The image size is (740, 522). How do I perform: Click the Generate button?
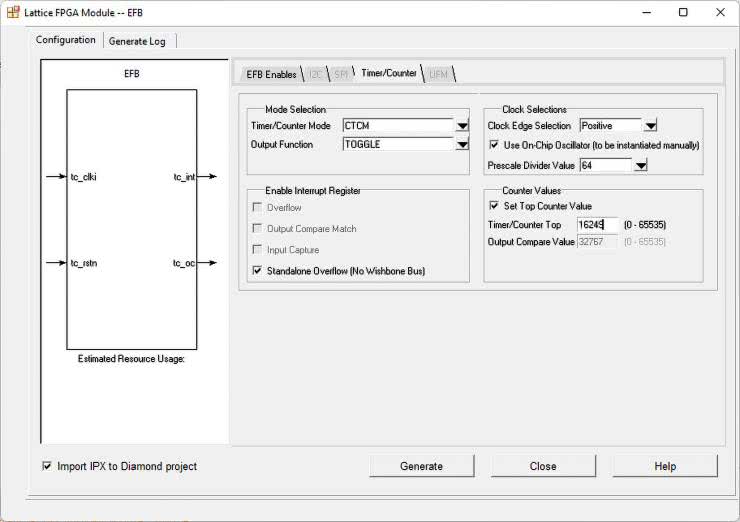[x=421, y=466]
